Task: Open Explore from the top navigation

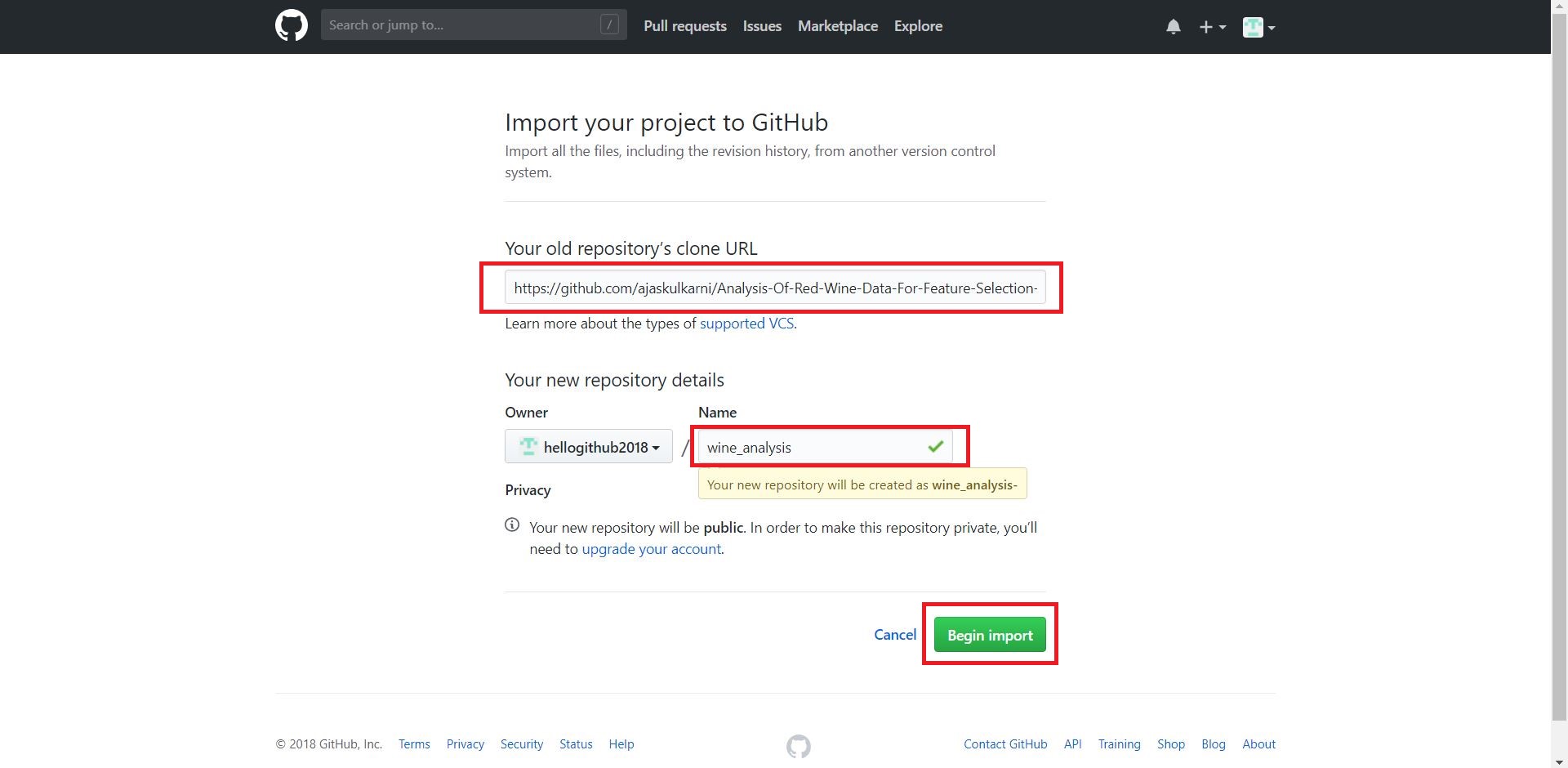Action: (918, 26)
